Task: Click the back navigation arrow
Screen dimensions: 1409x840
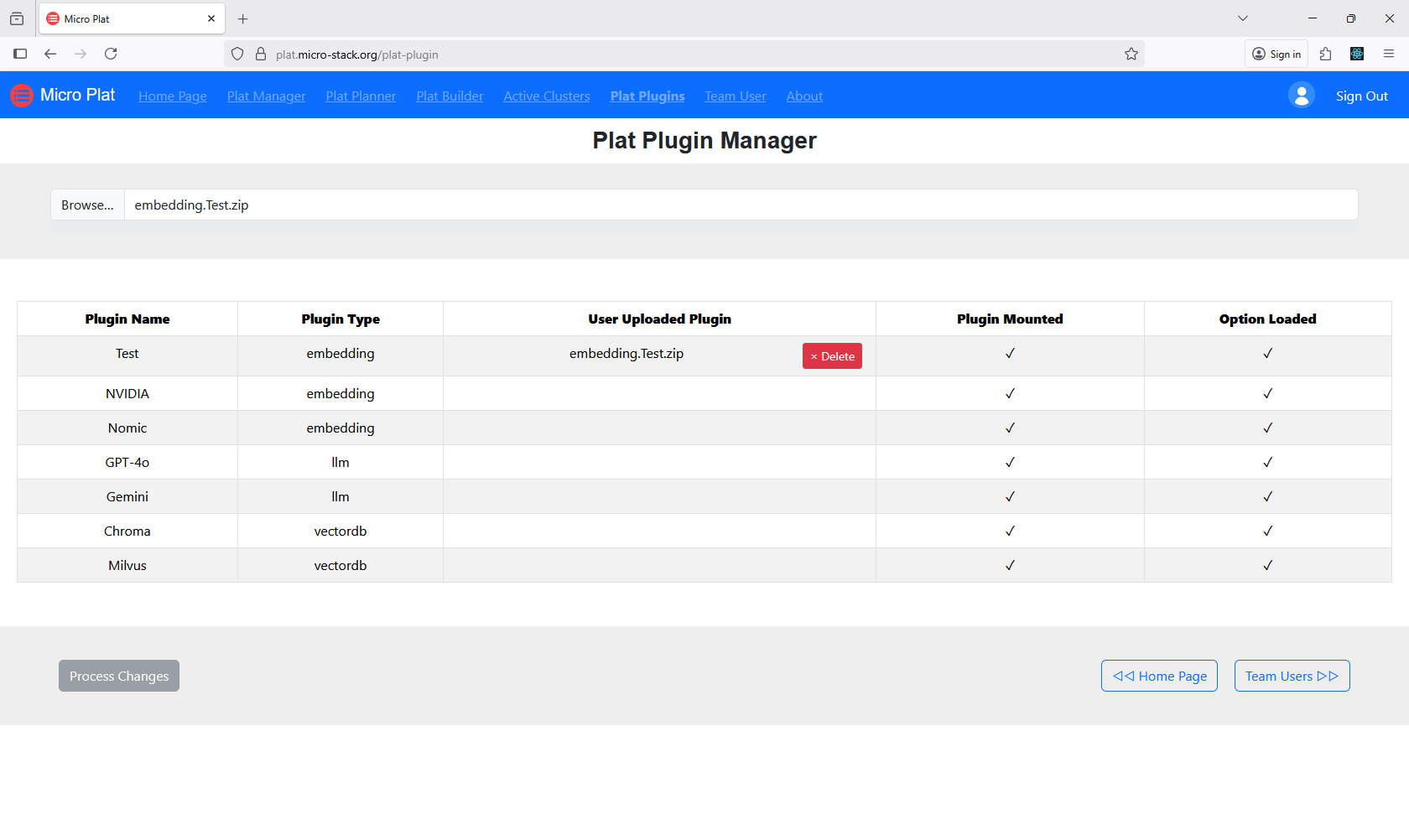Action: [50, 54]
